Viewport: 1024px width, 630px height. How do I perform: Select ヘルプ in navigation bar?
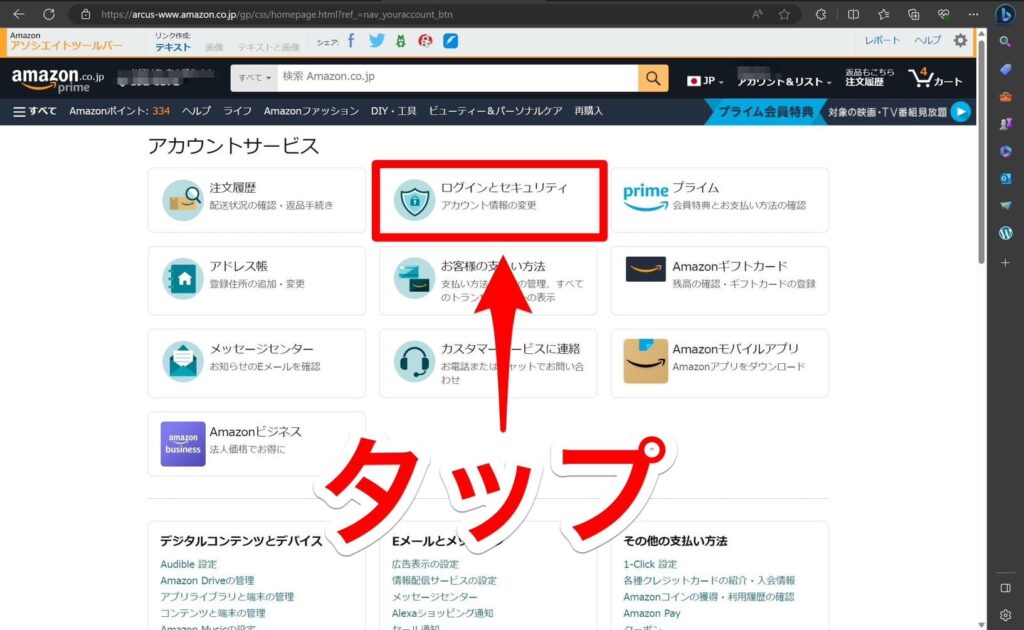point(196,111)
